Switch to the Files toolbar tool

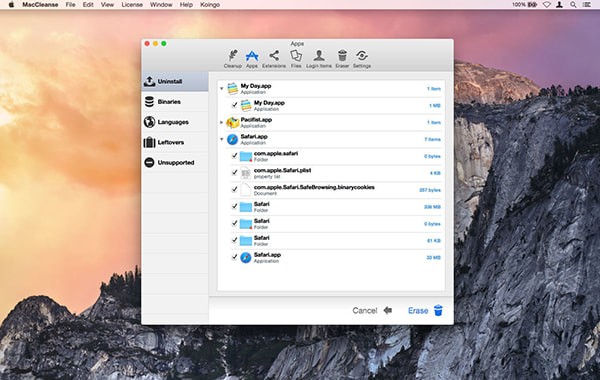click(296, 59)
